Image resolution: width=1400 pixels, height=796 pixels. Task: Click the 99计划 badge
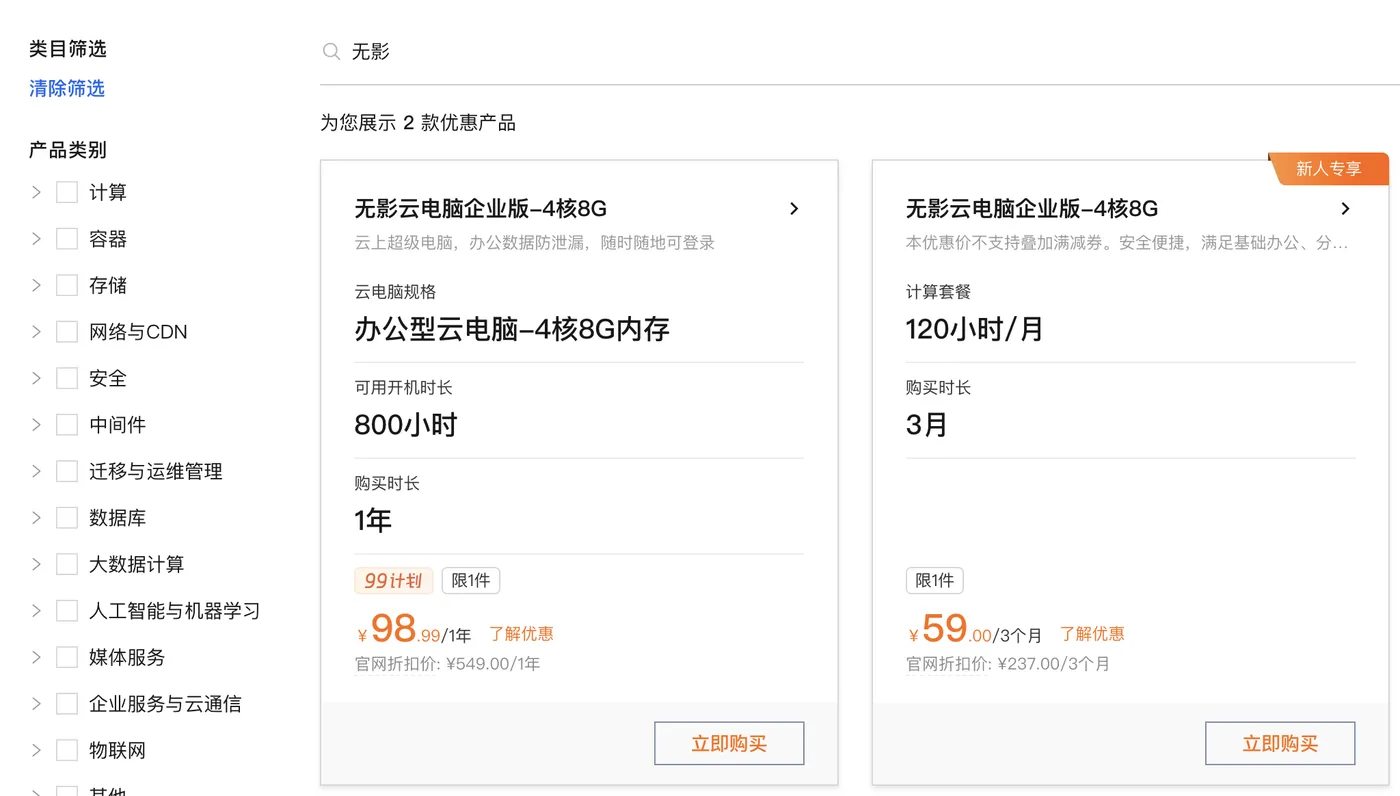click(393, 580)
